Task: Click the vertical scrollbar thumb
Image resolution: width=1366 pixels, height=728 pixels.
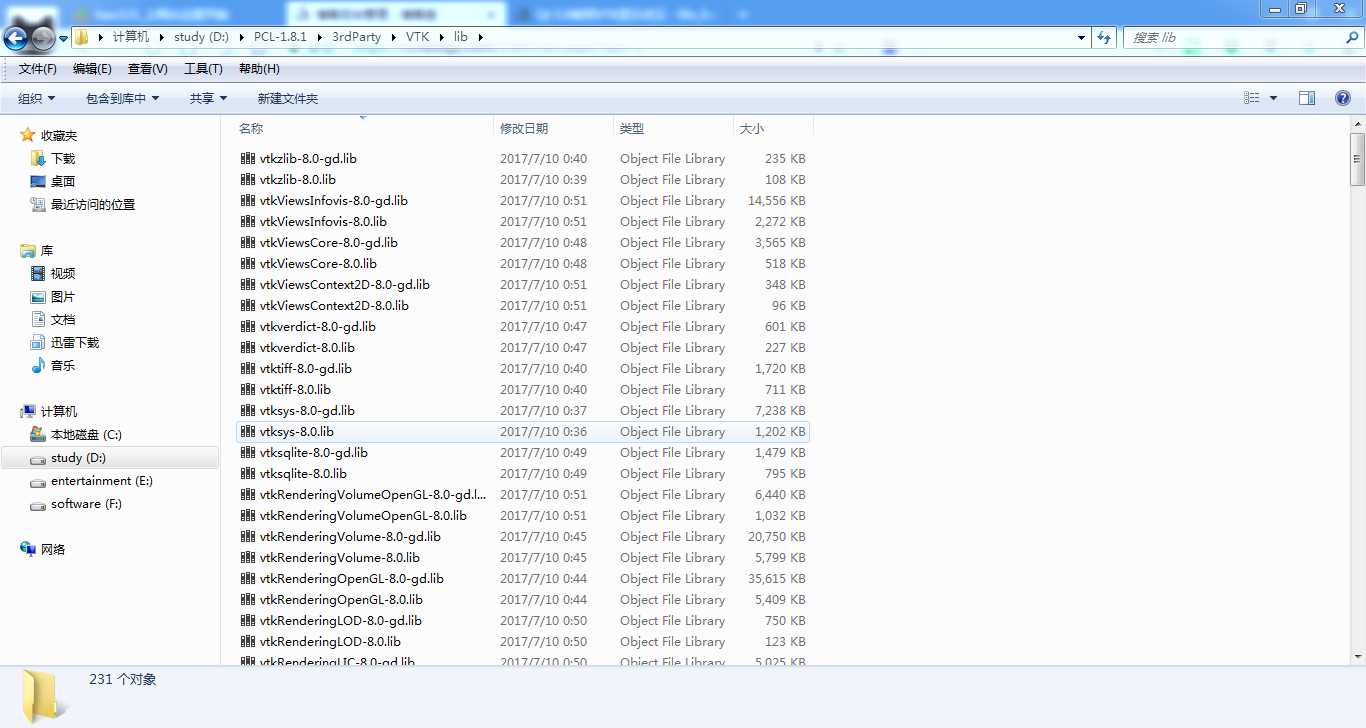Action: click(x=1357, y=159)
